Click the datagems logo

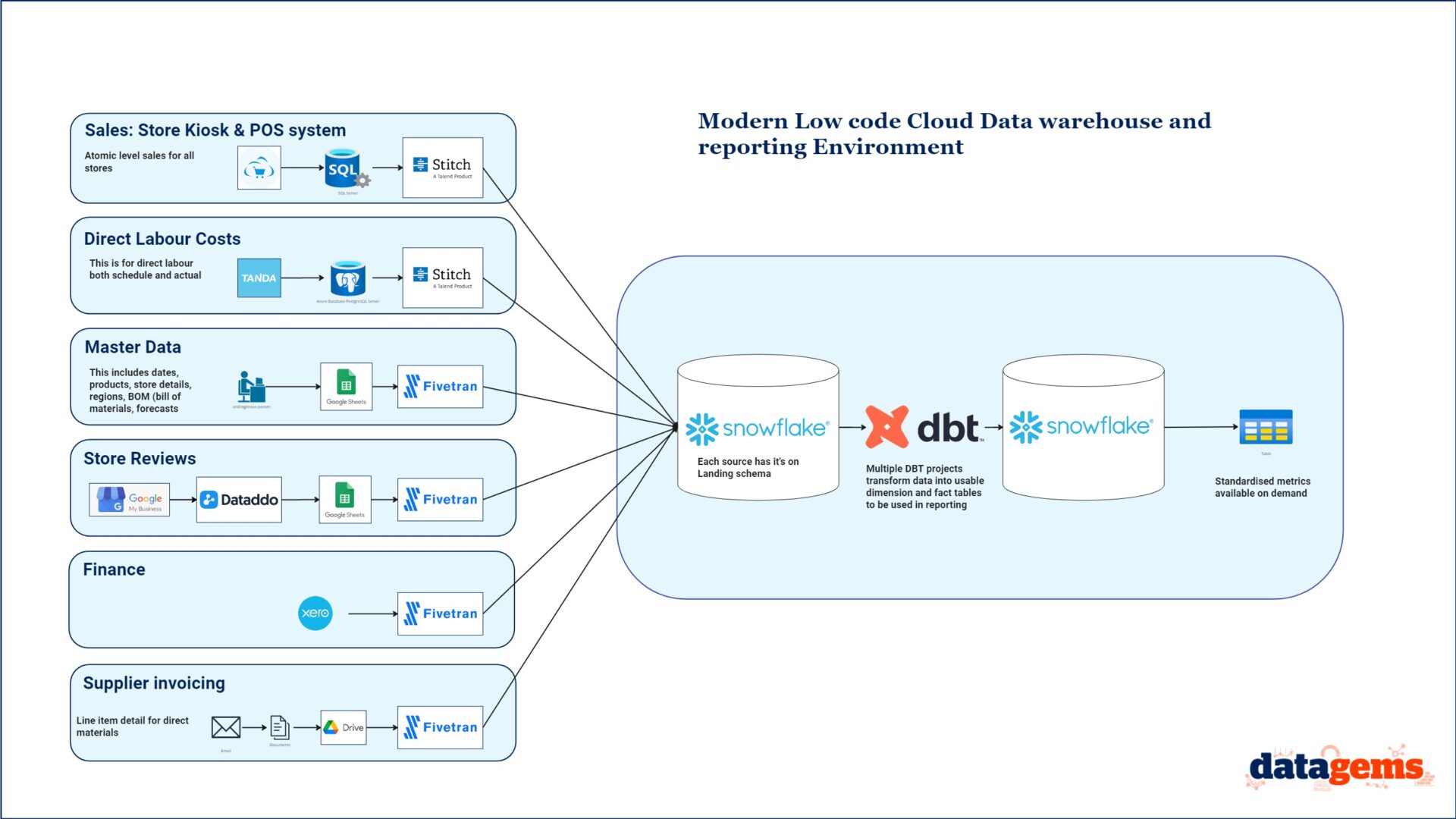[x=1339, y=767]
